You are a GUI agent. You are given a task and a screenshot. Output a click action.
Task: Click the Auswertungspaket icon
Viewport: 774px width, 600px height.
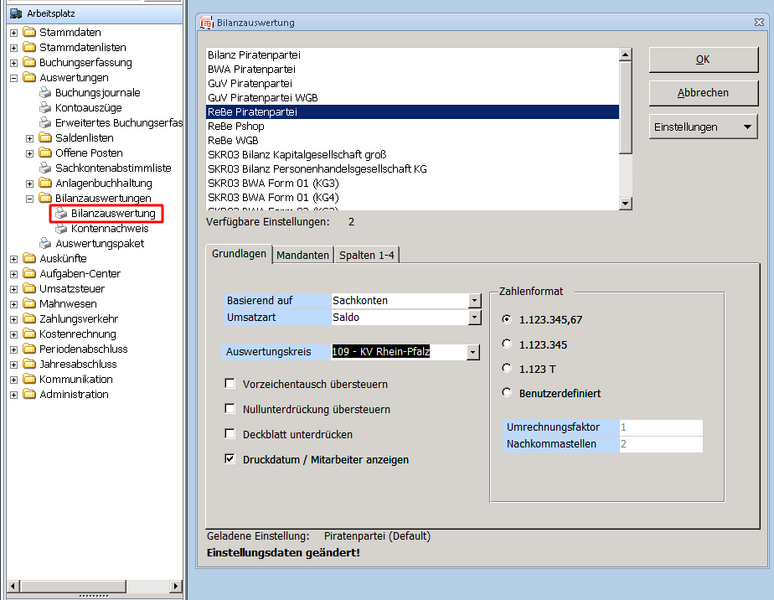point(45,244)
